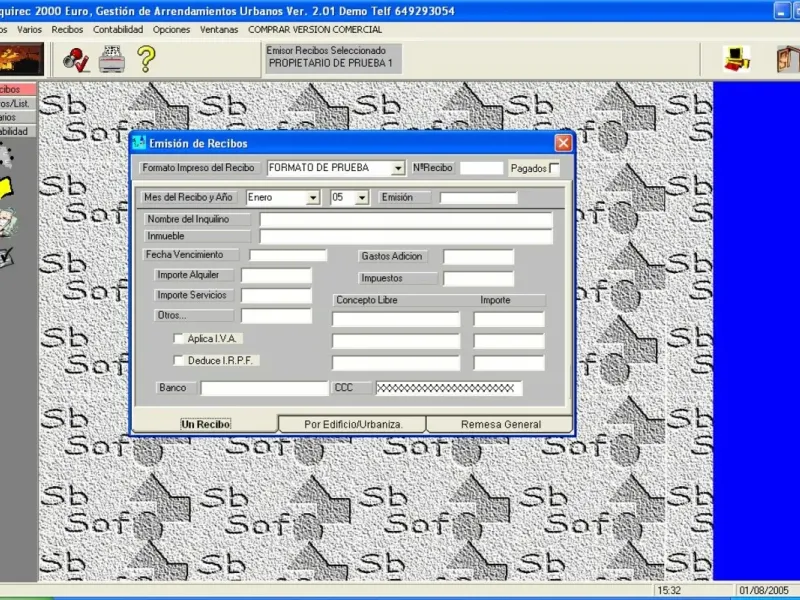The width and height of the screenshot is (800, 600).
Task: Click the Nombre del Inquilino field
Action: [x=406, y=220]
